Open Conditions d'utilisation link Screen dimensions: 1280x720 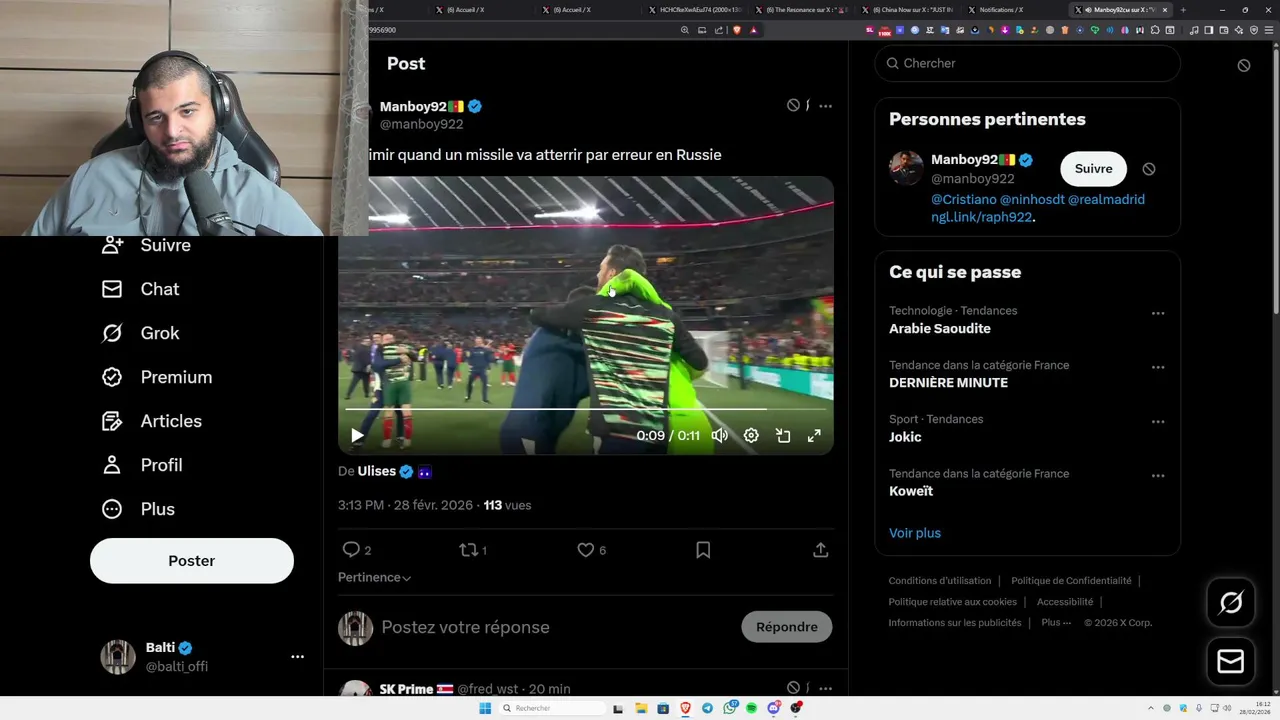point(940,581)
